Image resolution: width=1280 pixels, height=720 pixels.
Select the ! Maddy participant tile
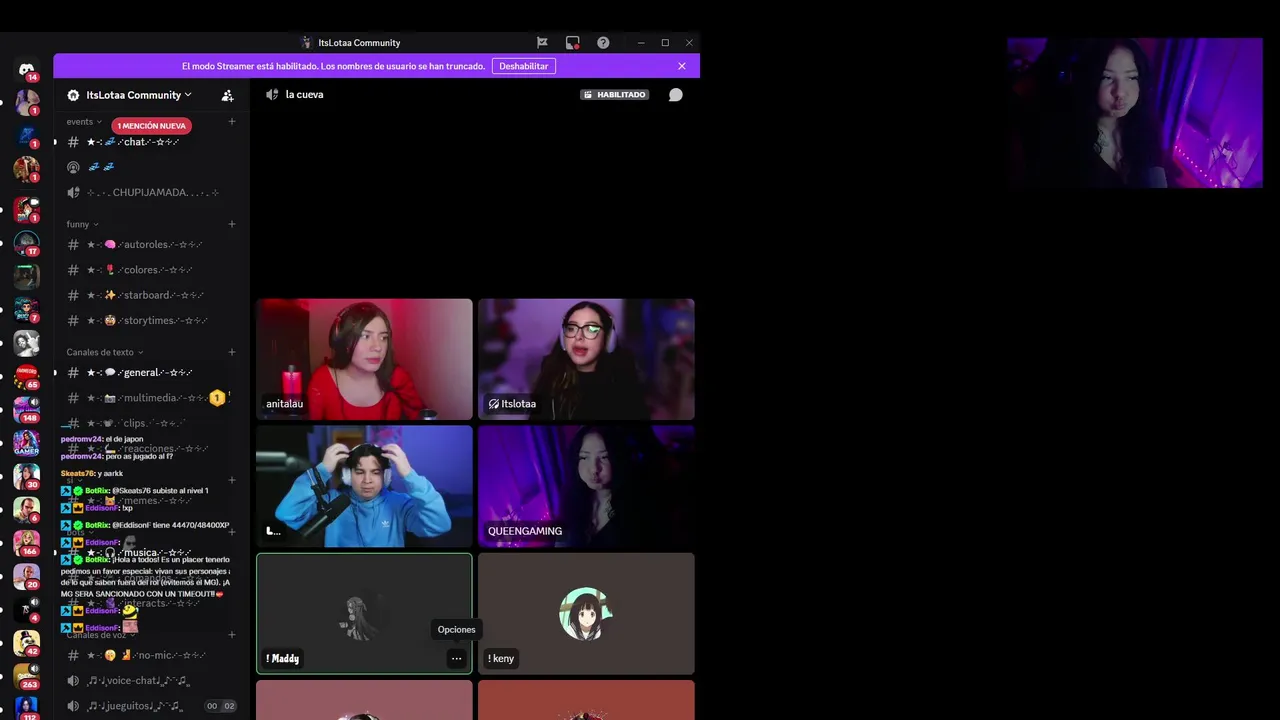pyautogui.click(x=364, y=614)
